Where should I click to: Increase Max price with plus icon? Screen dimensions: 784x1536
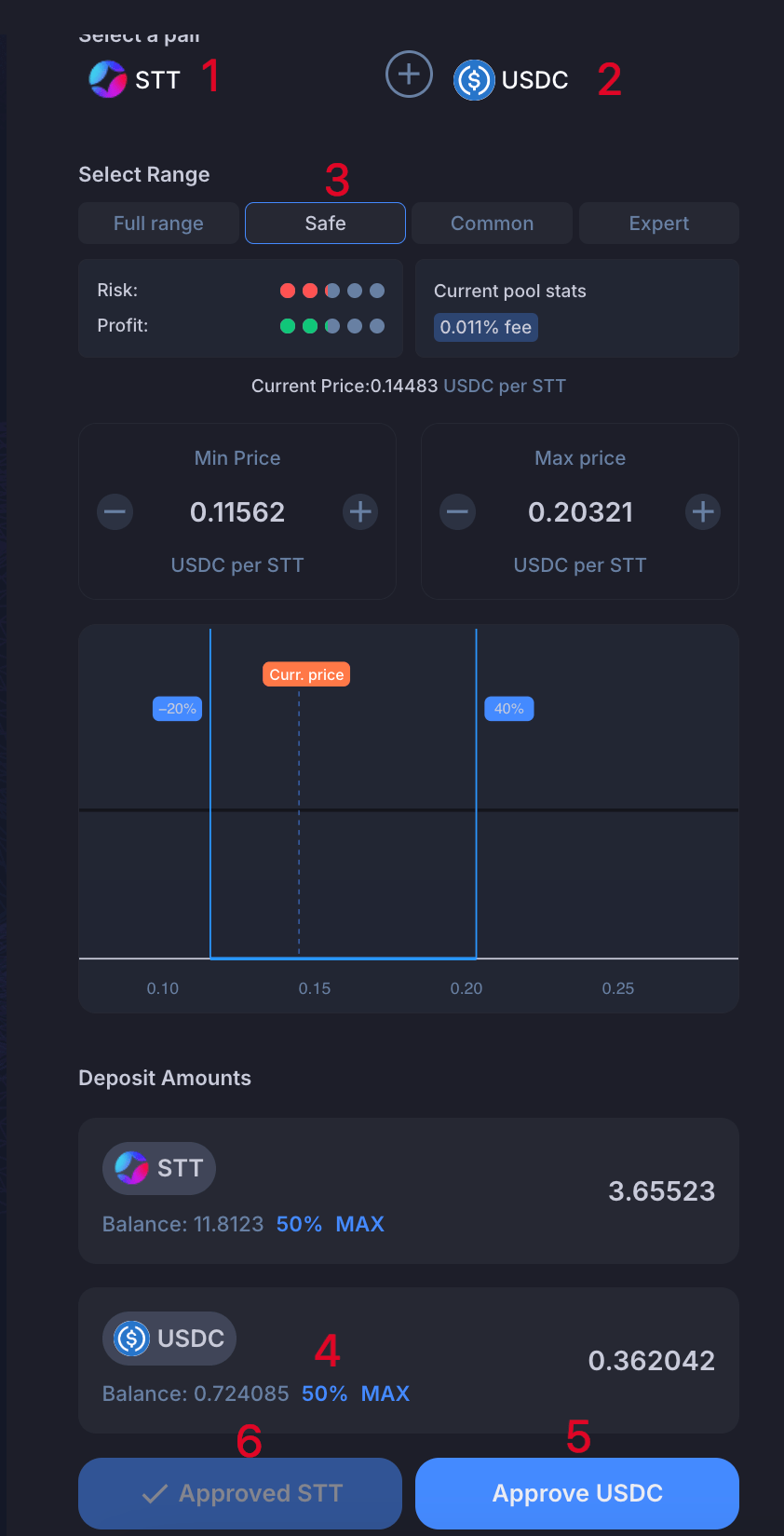pyautogui.click(x=703, y=511)
